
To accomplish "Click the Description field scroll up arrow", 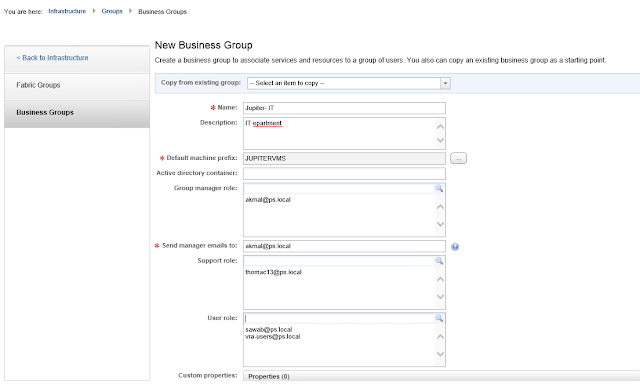I will 440,127.
